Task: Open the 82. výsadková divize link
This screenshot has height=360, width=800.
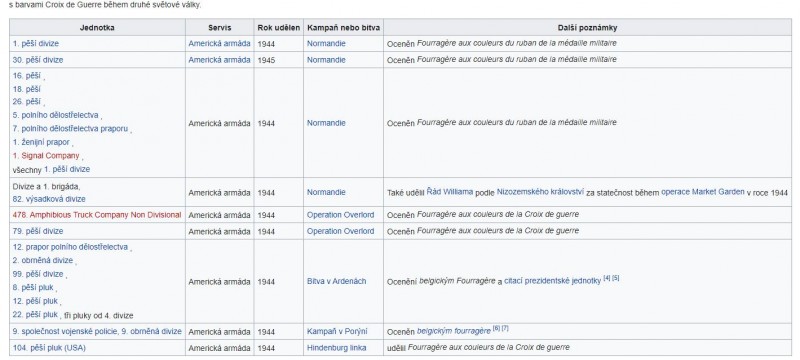Action: pos(49,199)
